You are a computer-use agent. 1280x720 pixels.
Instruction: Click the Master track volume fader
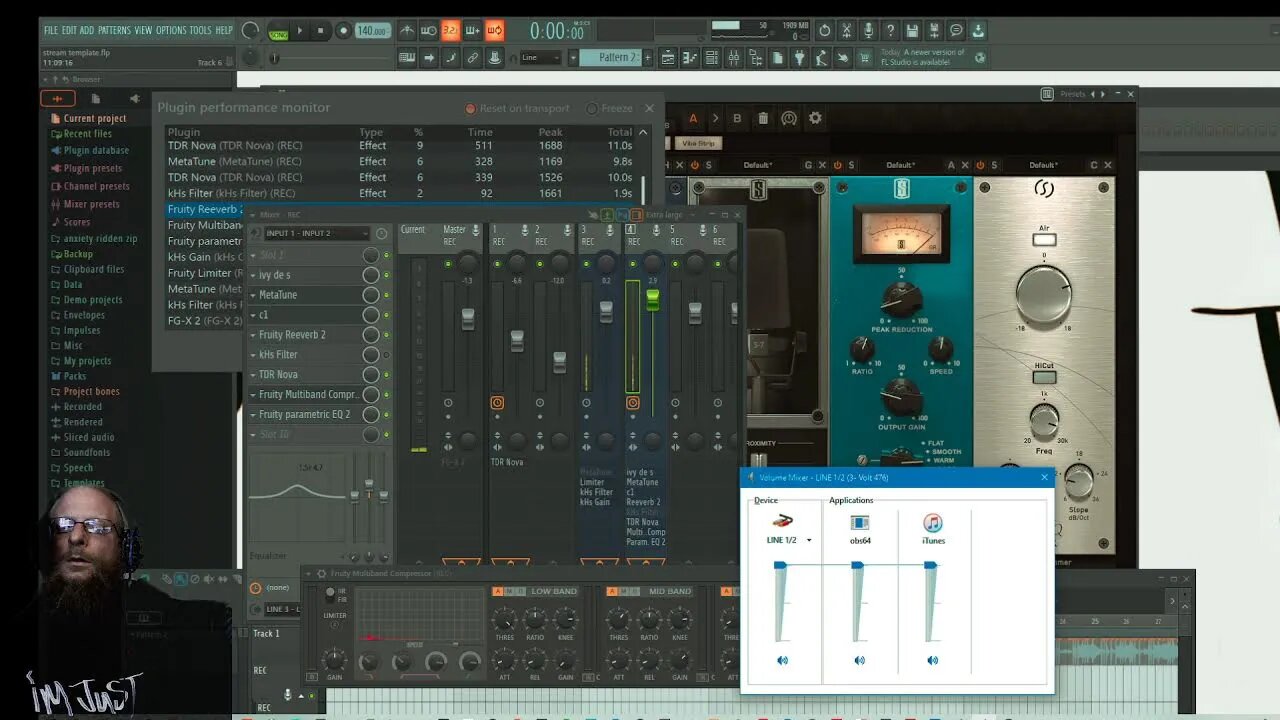[x=467, y=319]
